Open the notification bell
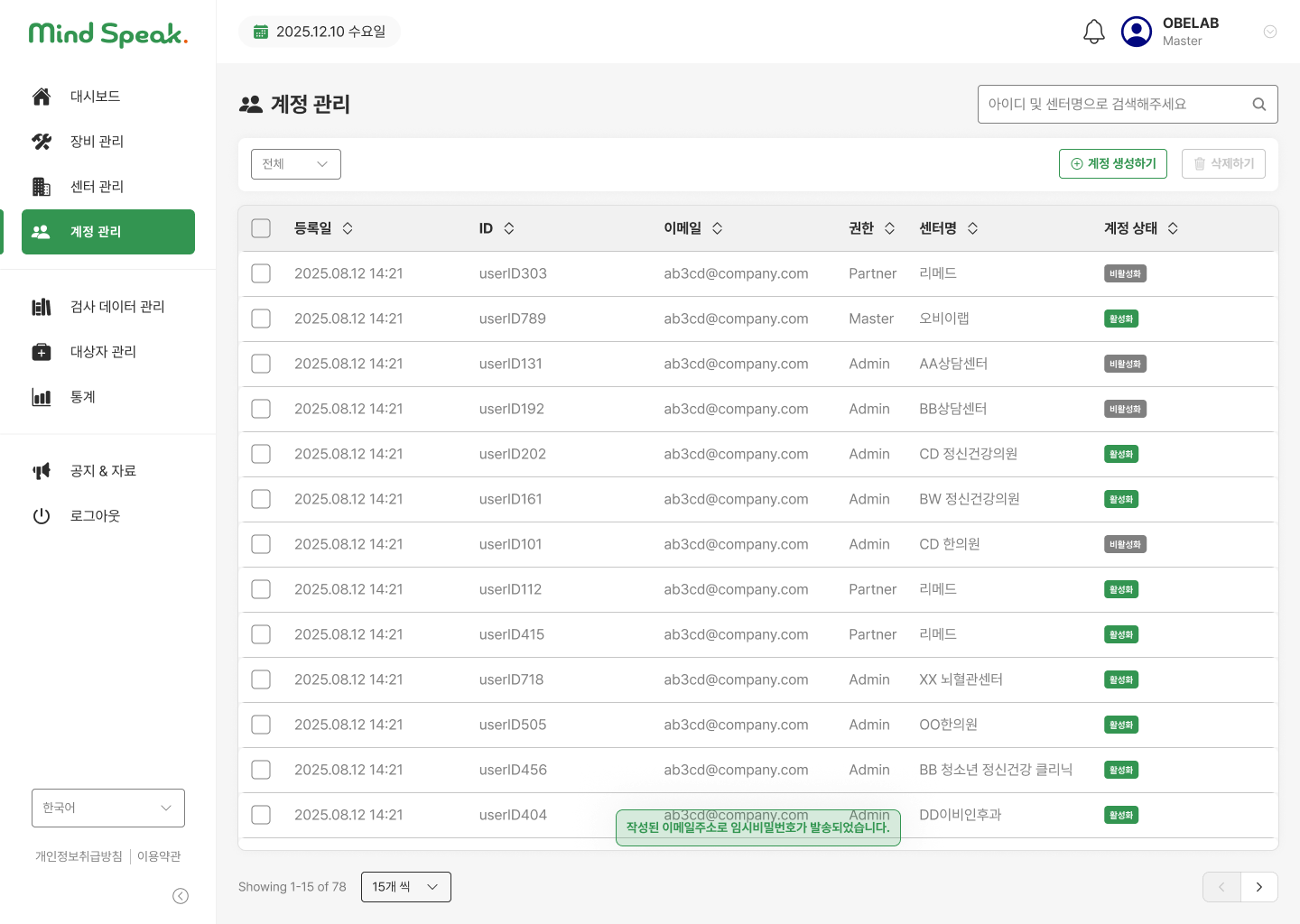 click(x=1094, y=32)
